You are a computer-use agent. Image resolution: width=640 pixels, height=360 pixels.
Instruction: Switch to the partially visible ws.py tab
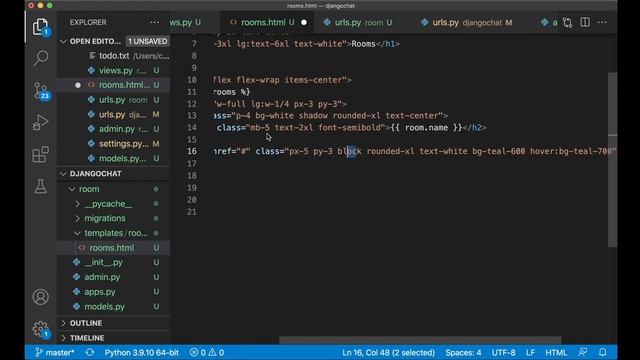(186, 22)
